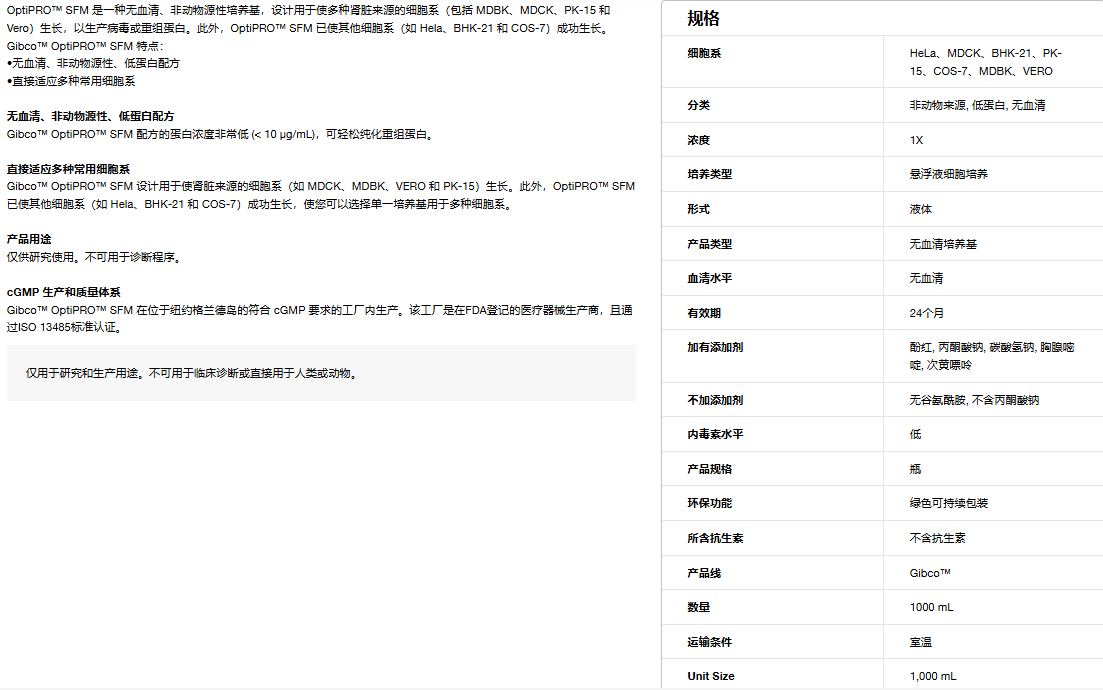The image size is (1103, 690).
Task: Select the 所含抗生素 label
Action: coord(715,539)
